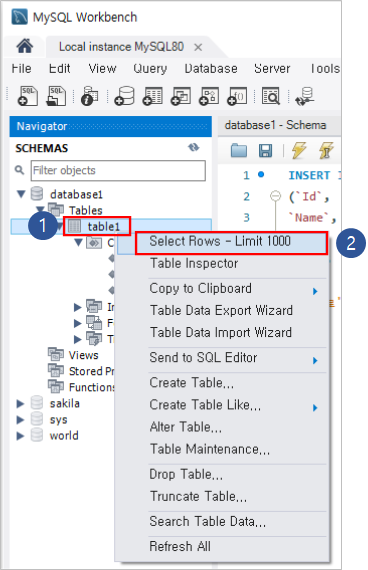
Task: Expand the world schema
Action: point(20,435)
